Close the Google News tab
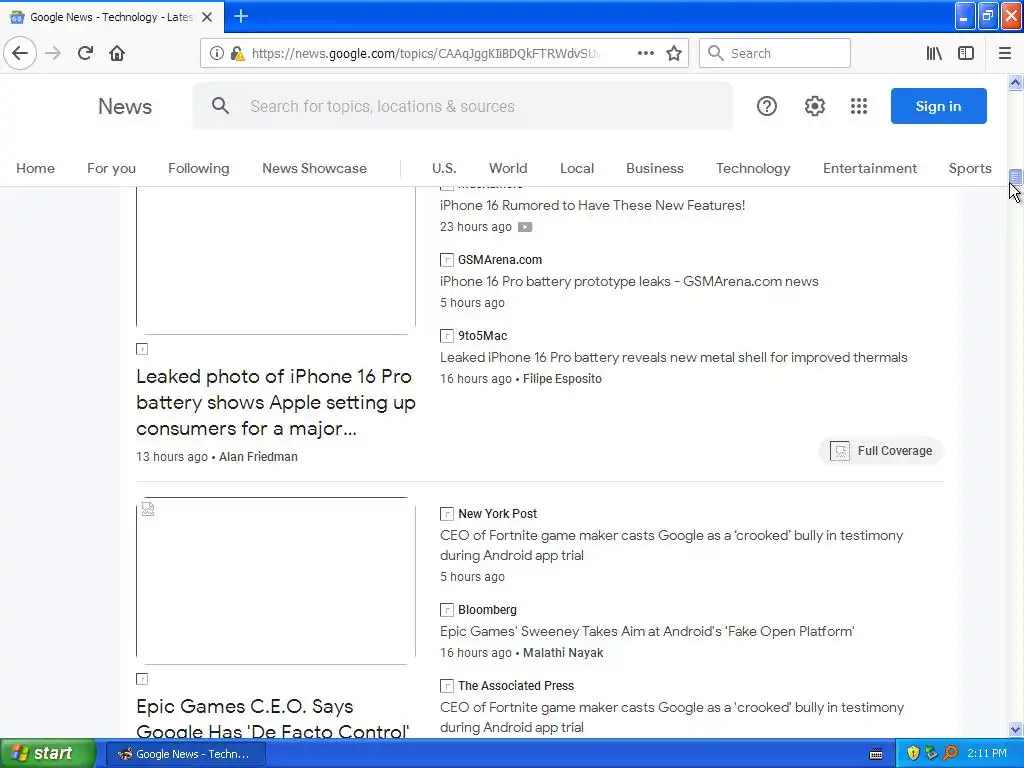Image resolution: width=1024 pixels, height=768 pixels. 207,17
